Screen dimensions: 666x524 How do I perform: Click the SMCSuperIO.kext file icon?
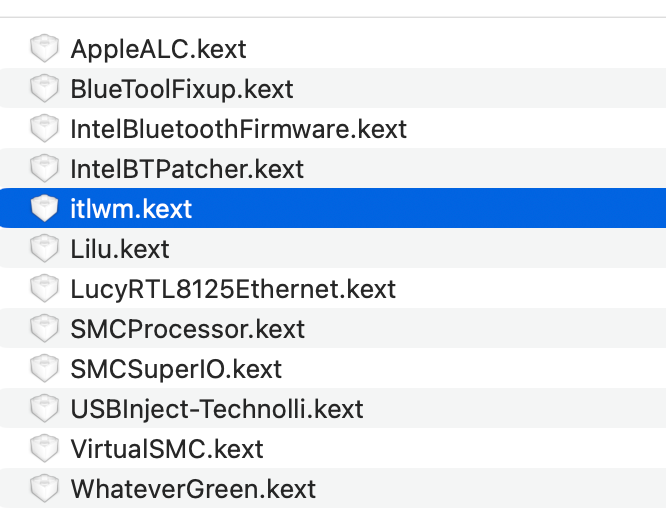coord(44,368)
